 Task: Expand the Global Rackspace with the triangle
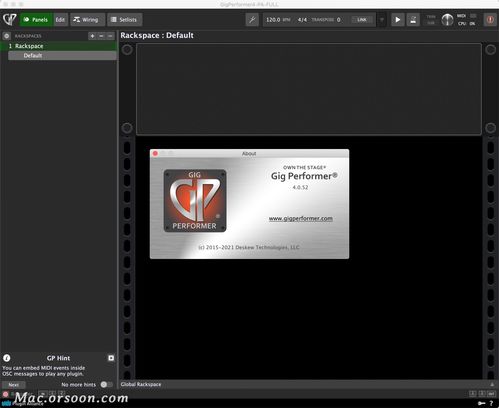(x=492, y=384)
